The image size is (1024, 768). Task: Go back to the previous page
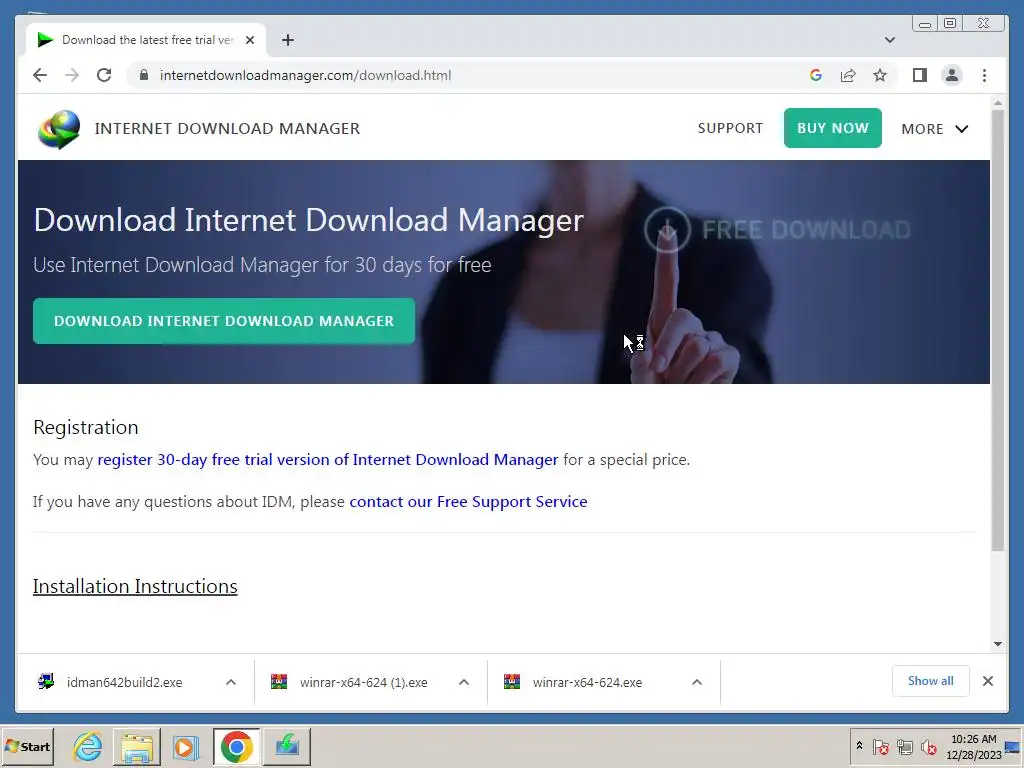point(40,75)
